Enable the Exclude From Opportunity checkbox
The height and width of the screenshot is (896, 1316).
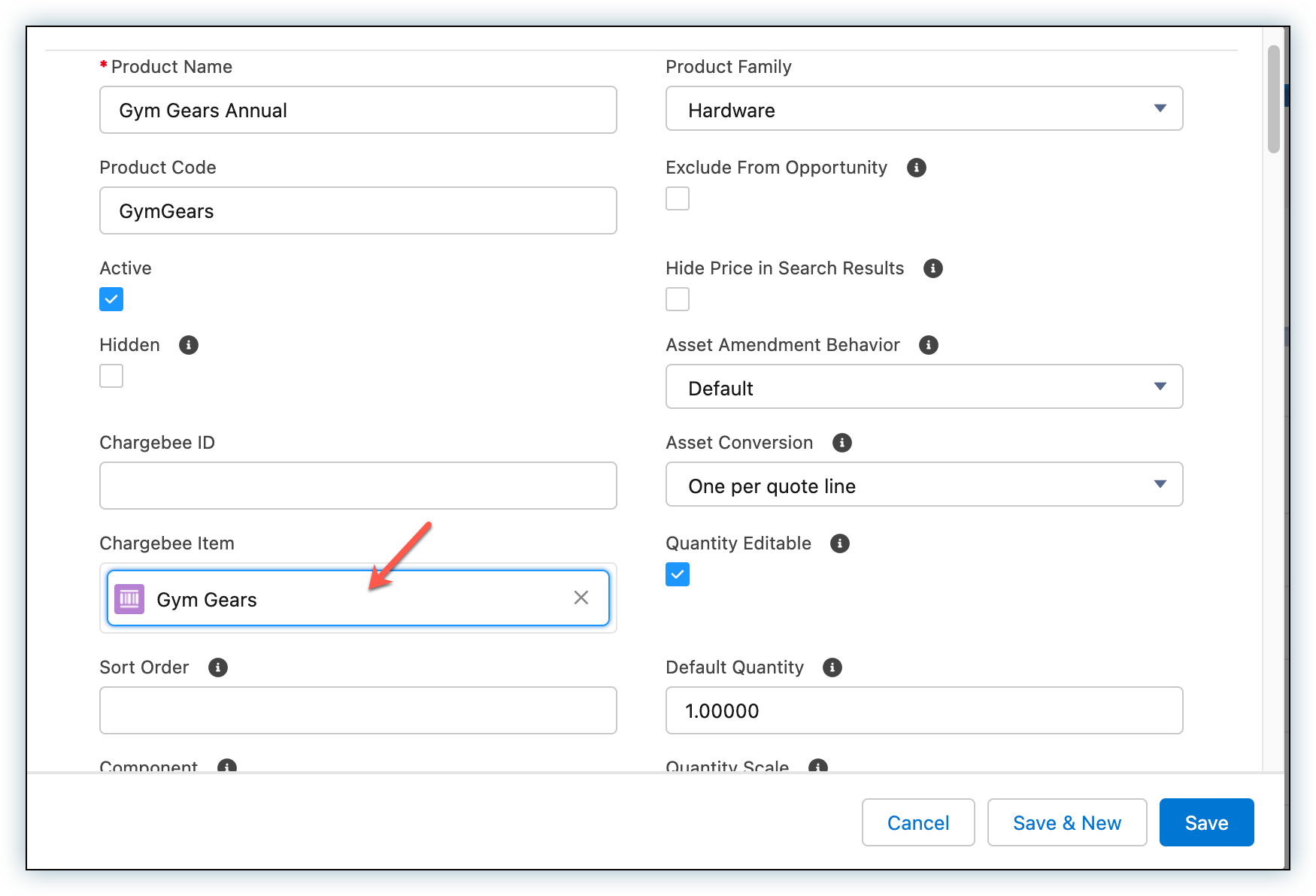[x=678, y=198]
